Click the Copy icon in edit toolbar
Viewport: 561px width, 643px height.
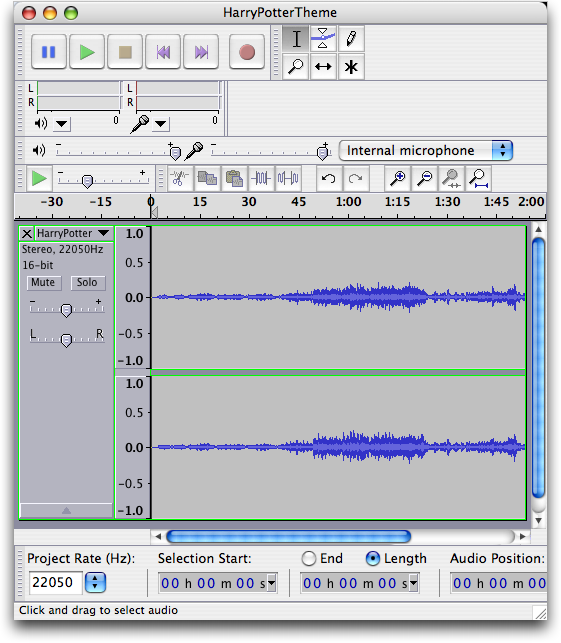(207, 178)
